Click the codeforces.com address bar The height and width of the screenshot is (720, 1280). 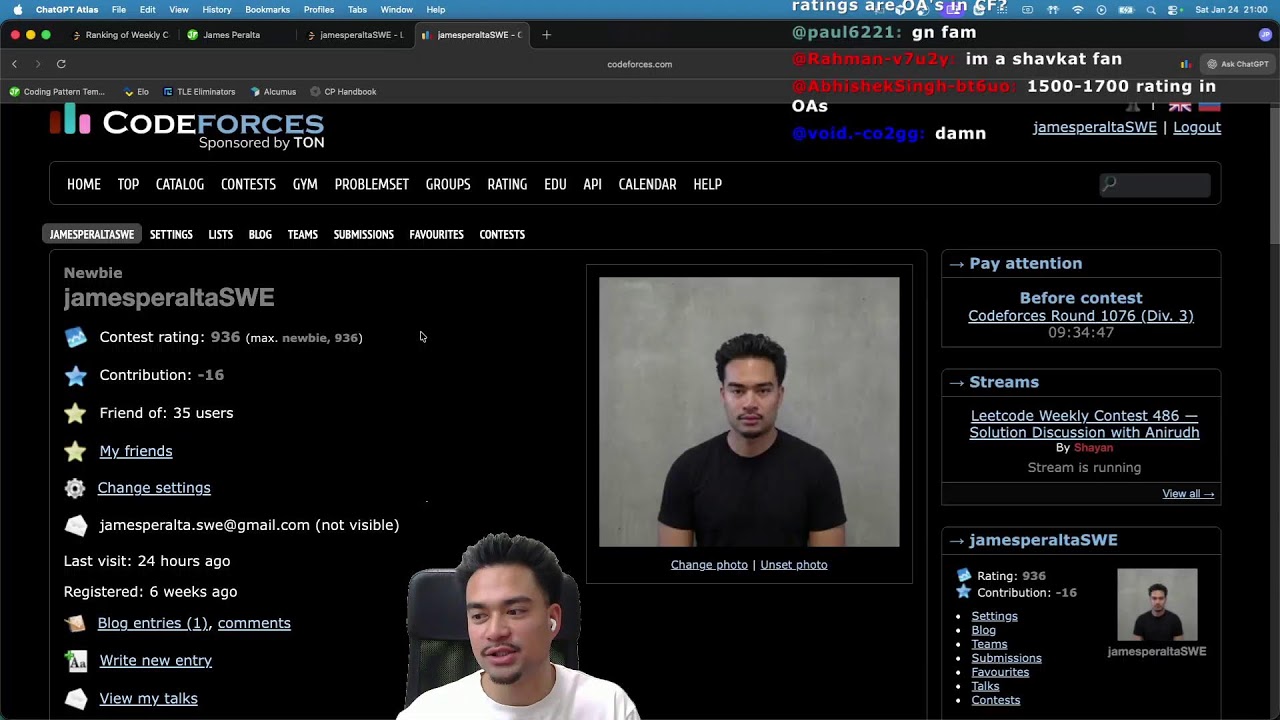(640, 64)
